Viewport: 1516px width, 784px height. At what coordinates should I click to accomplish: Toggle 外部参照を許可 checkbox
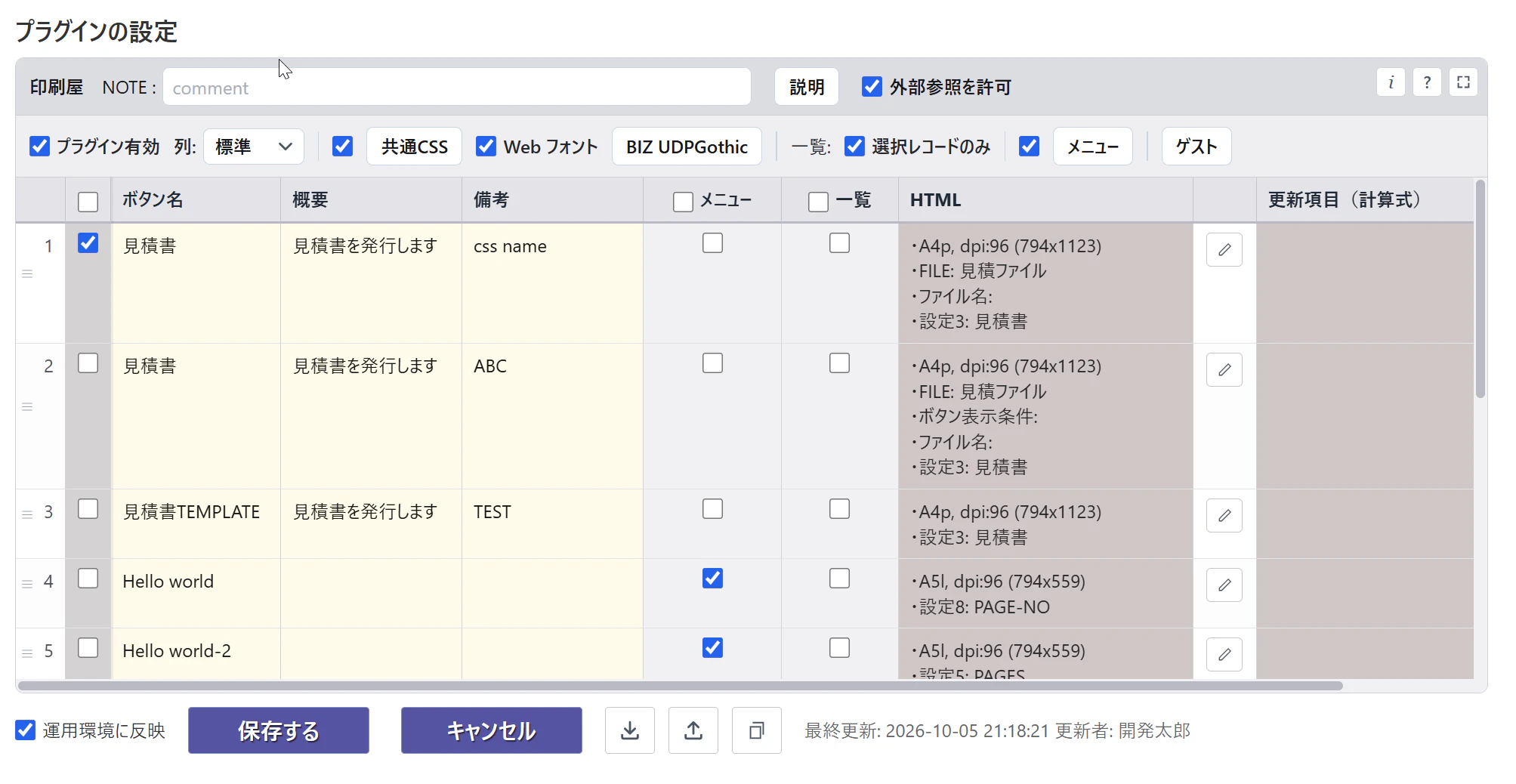tap(872, 87)
